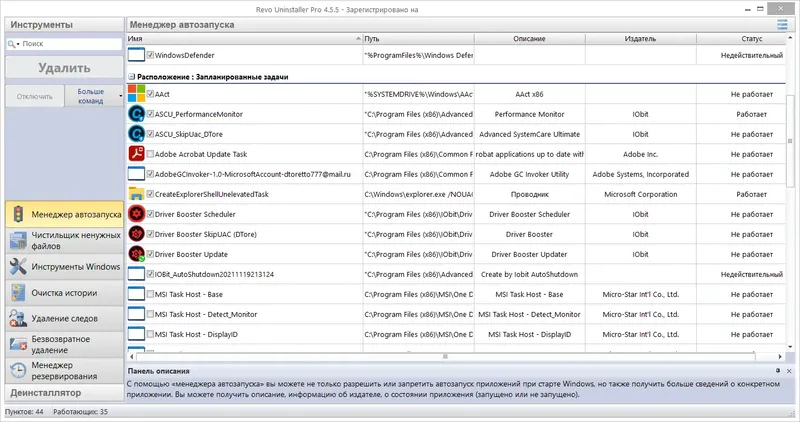Open Безвозвратное удаление
800x422 pixels.
[64, 344]
